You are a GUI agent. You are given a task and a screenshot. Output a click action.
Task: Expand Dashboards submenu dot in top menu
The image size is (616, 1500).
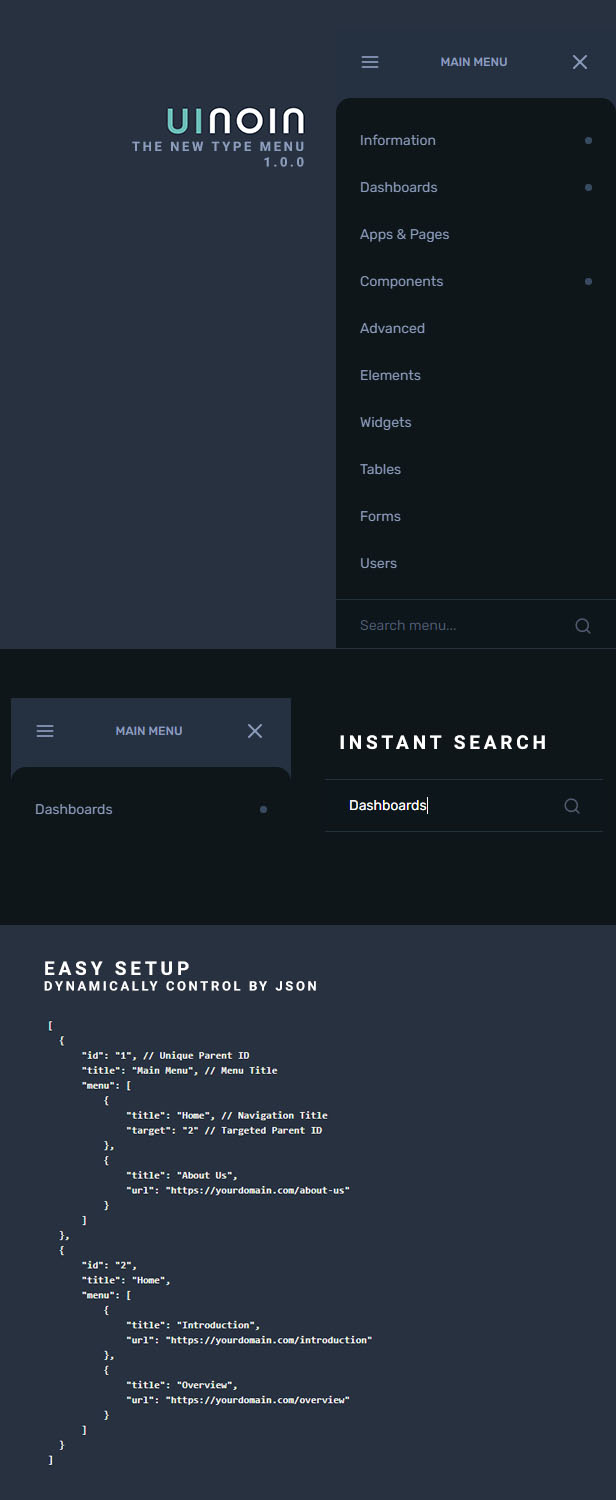[588, 188]
